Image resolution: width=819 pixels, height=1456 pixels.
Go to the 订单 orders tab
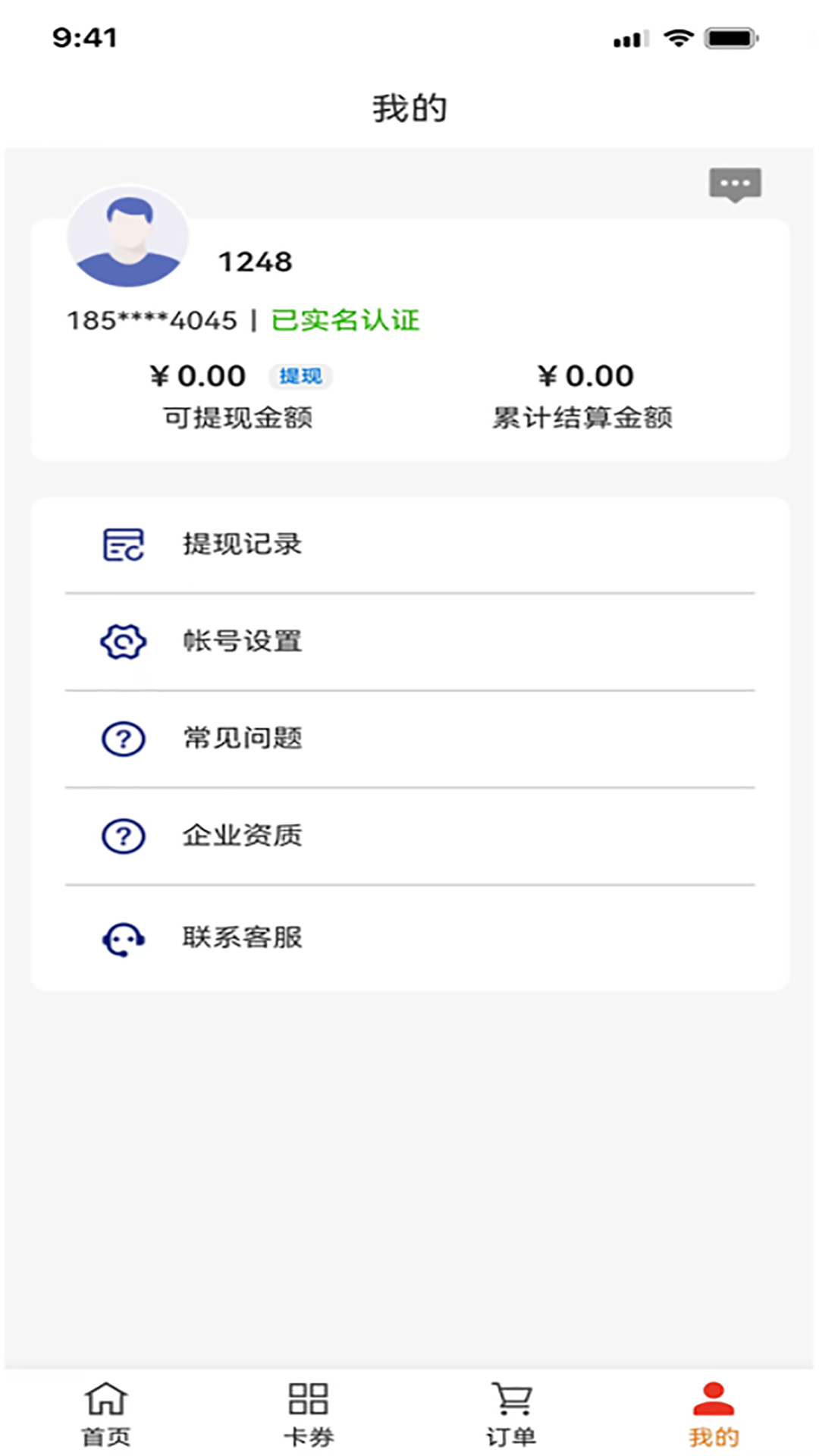click(511, 1414)
